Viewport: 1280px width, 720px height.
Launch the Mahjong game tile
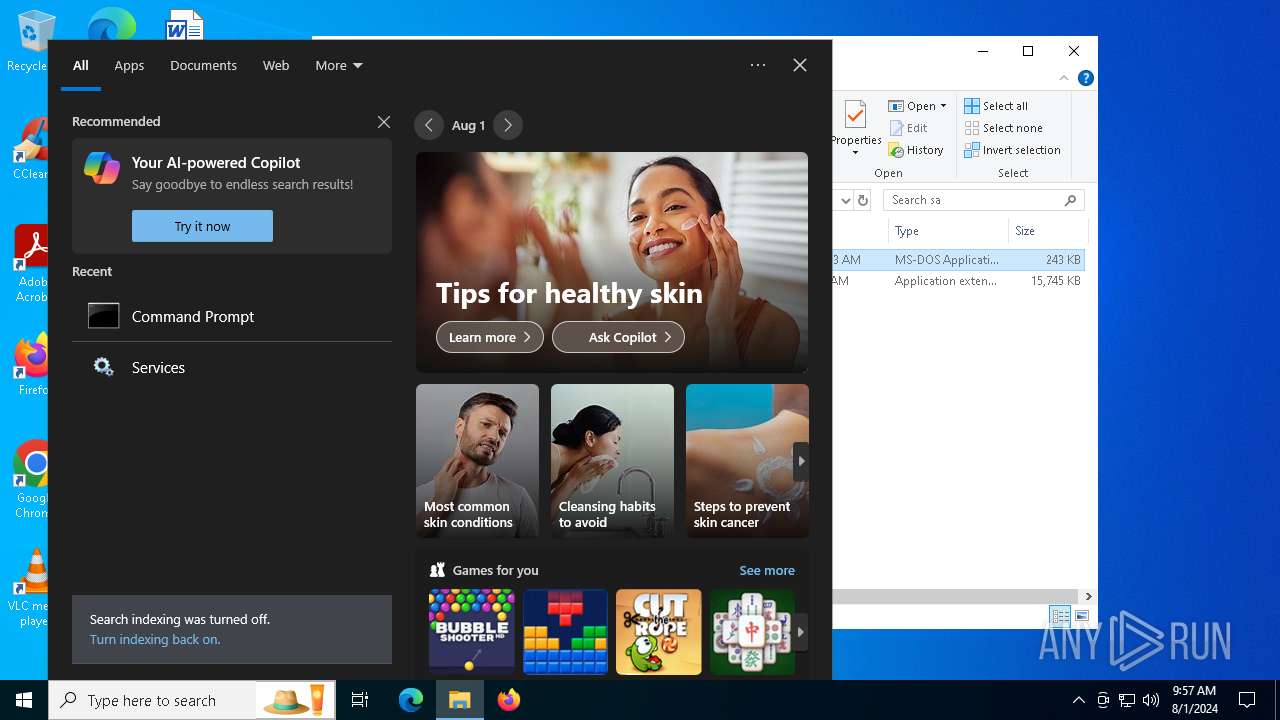point(752,631)
